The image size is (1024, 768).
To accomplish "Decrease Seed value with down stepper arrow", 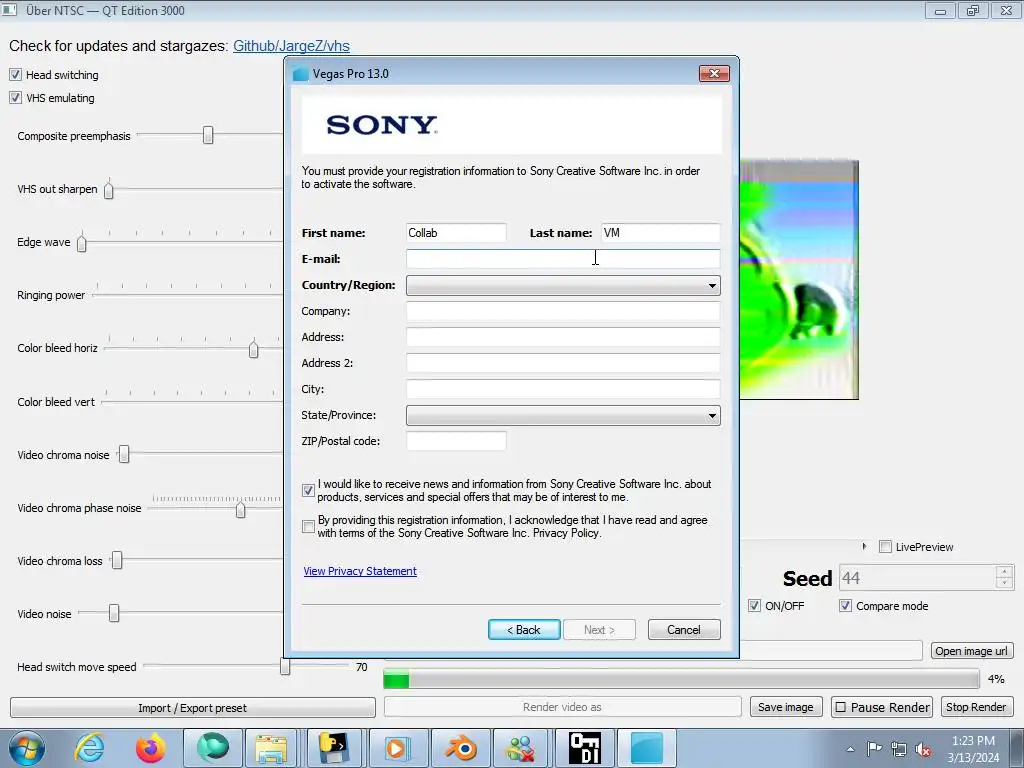I will [x=1004, y=584].
